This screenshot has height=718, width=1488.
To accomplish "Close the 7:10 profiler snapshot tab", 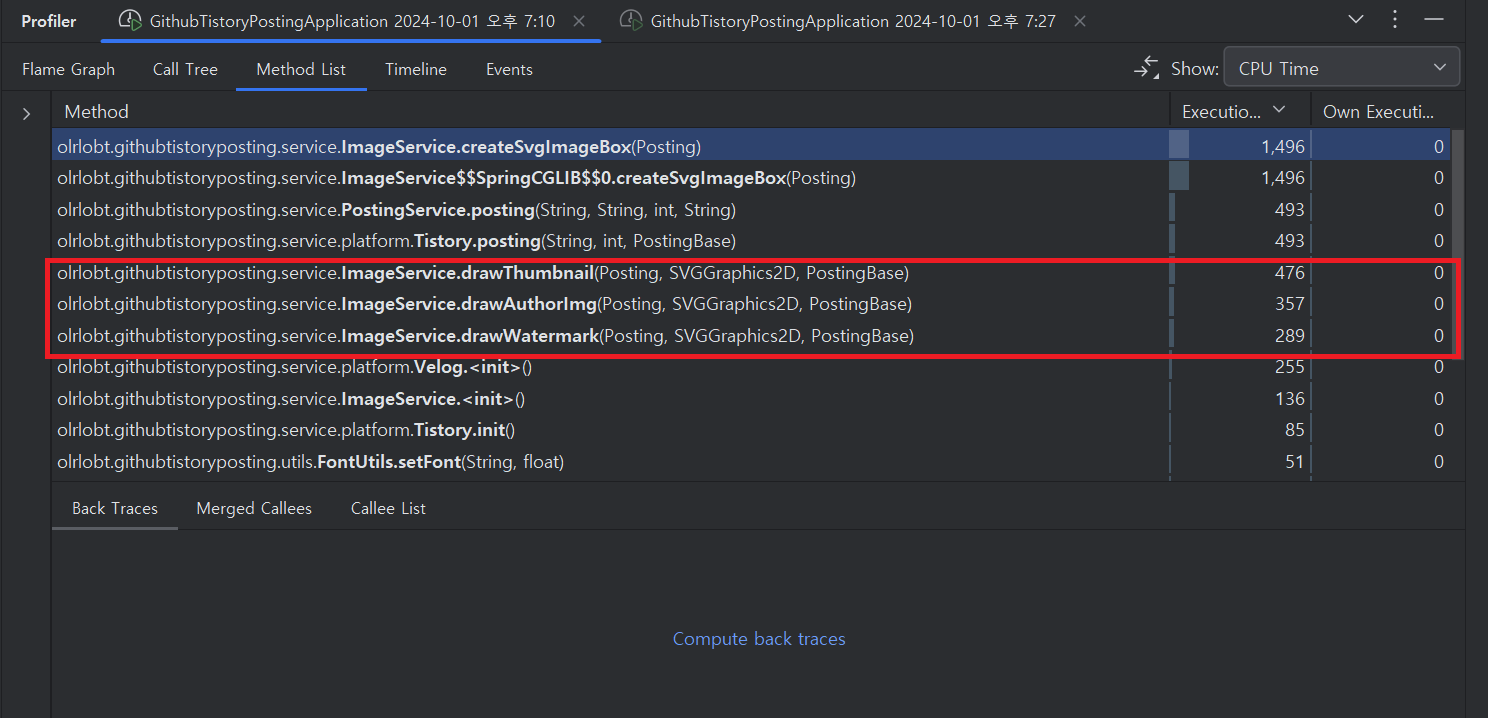I will click(x=579, y=21).
